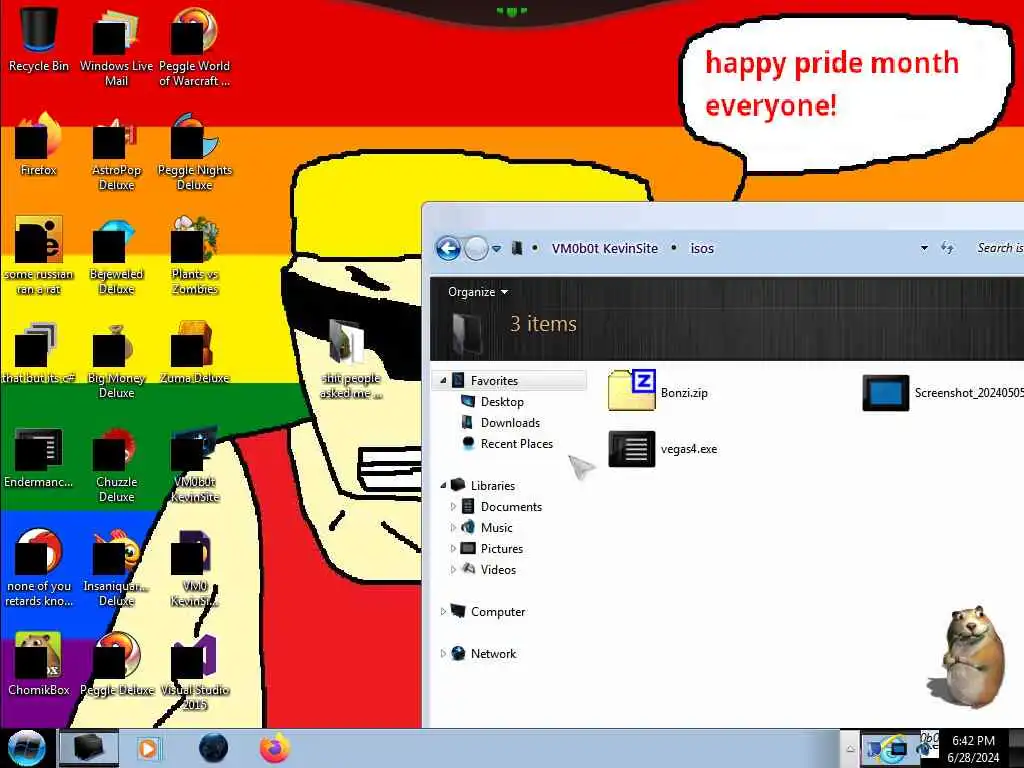Select vegas4.exe file in Explorer
Viewport: 1024px width, 768px height.
coord(662,449)
